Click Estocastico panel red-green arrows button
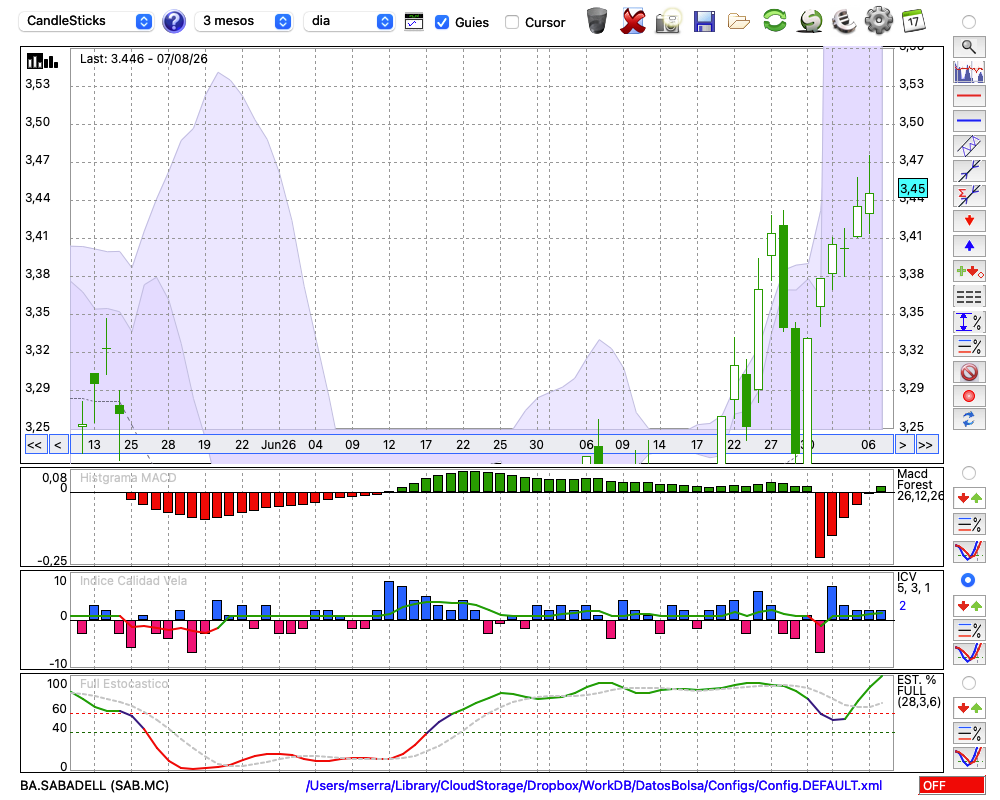Screen dimensions: 1000x800 point(969,707)
